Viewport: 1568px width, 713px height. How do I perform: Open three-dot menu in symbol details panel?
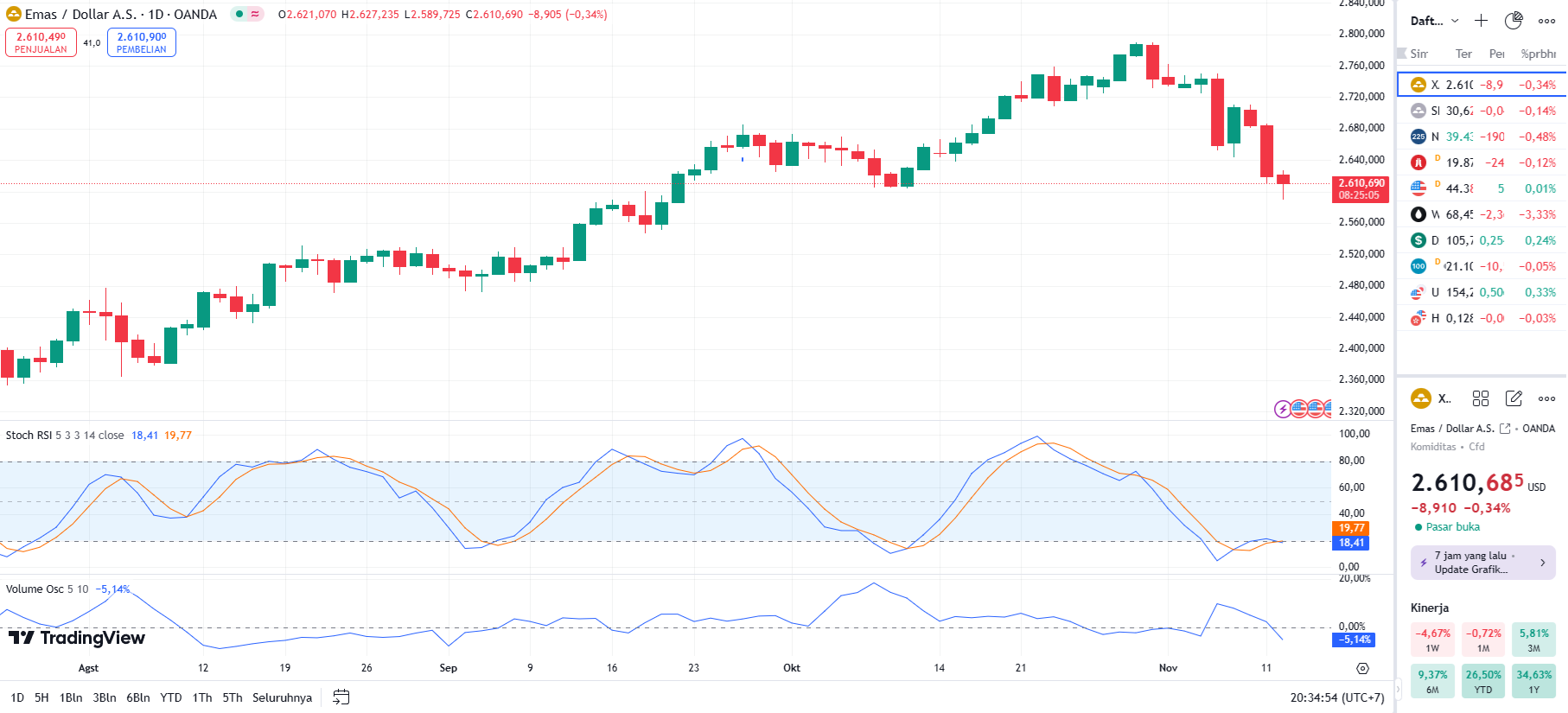[1546, 398]
